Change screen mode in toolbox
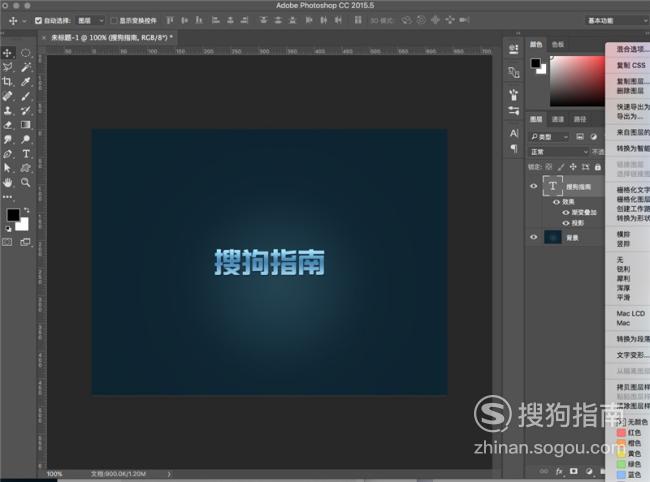Viewport: 650px width, 482px height. pyautogui.click(x=25, y=242)
